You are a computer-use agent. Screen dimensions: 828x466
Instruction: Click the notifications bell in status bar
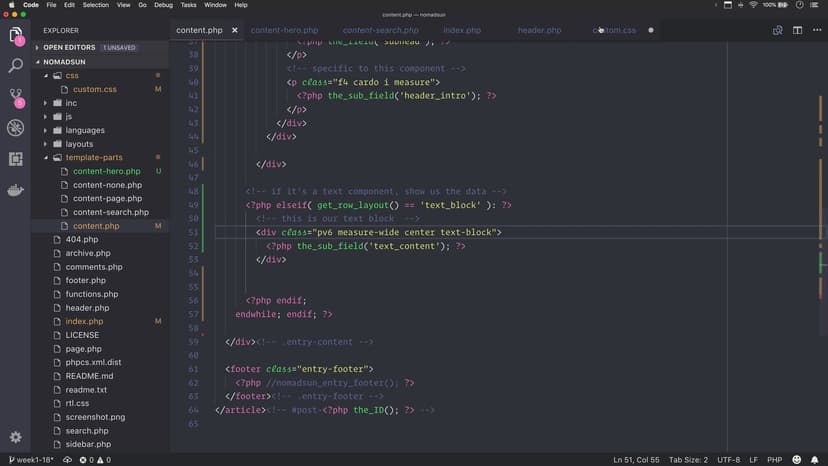pyautogui.click(x=815, y=460)
